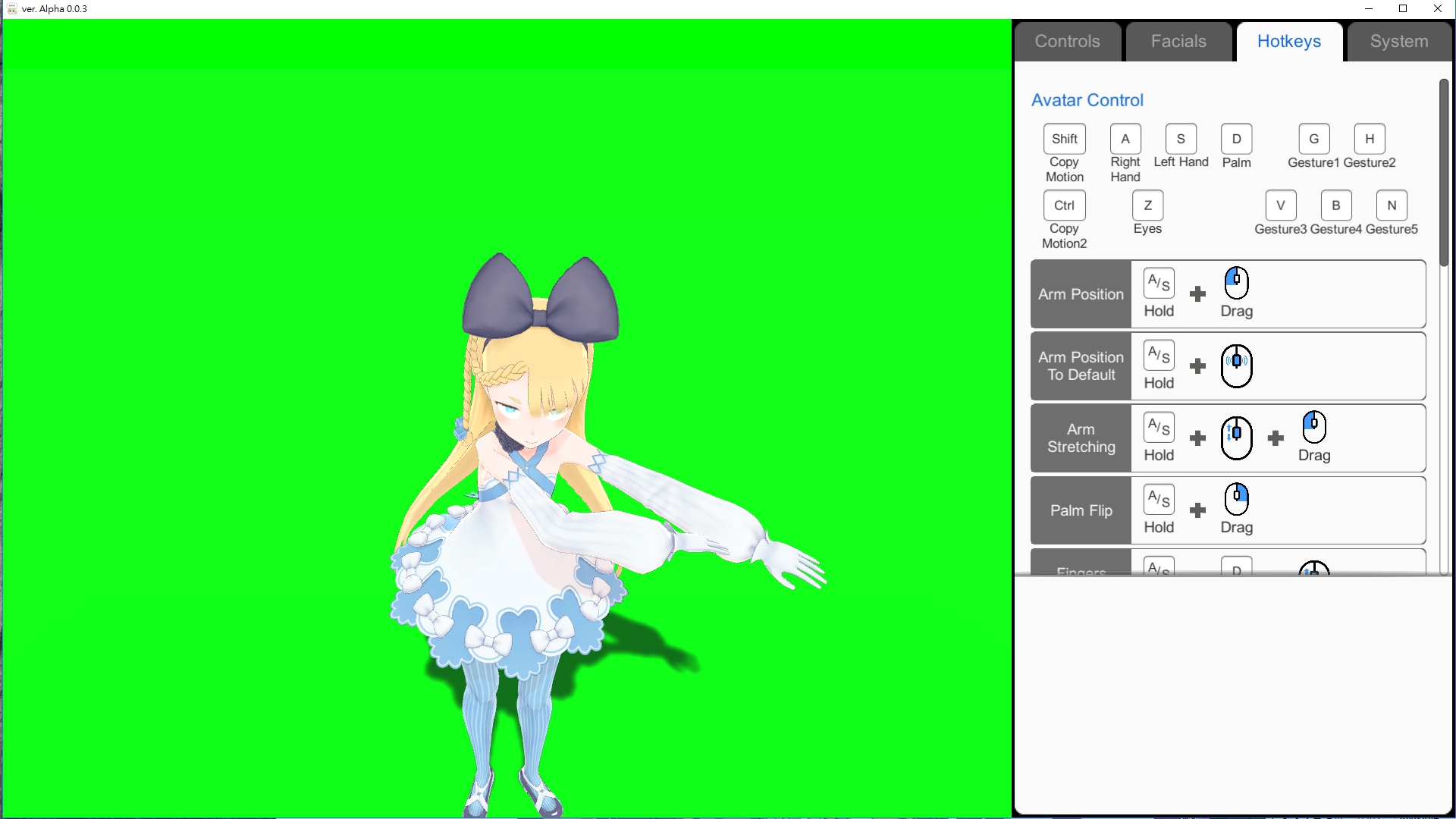
Task: Click the plus icon in the Arm Position row
Action: [x=1197, y=293]
